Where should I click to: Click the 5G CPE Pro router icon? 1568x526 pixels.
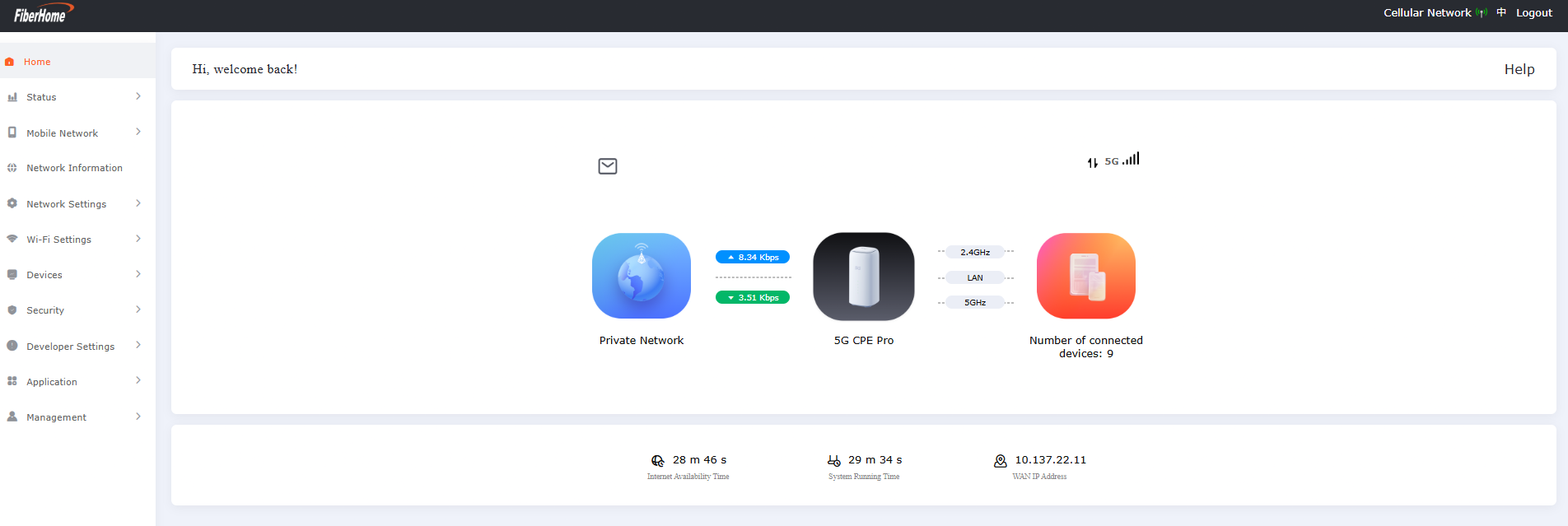pyautogui.click(x=863, y=277)
